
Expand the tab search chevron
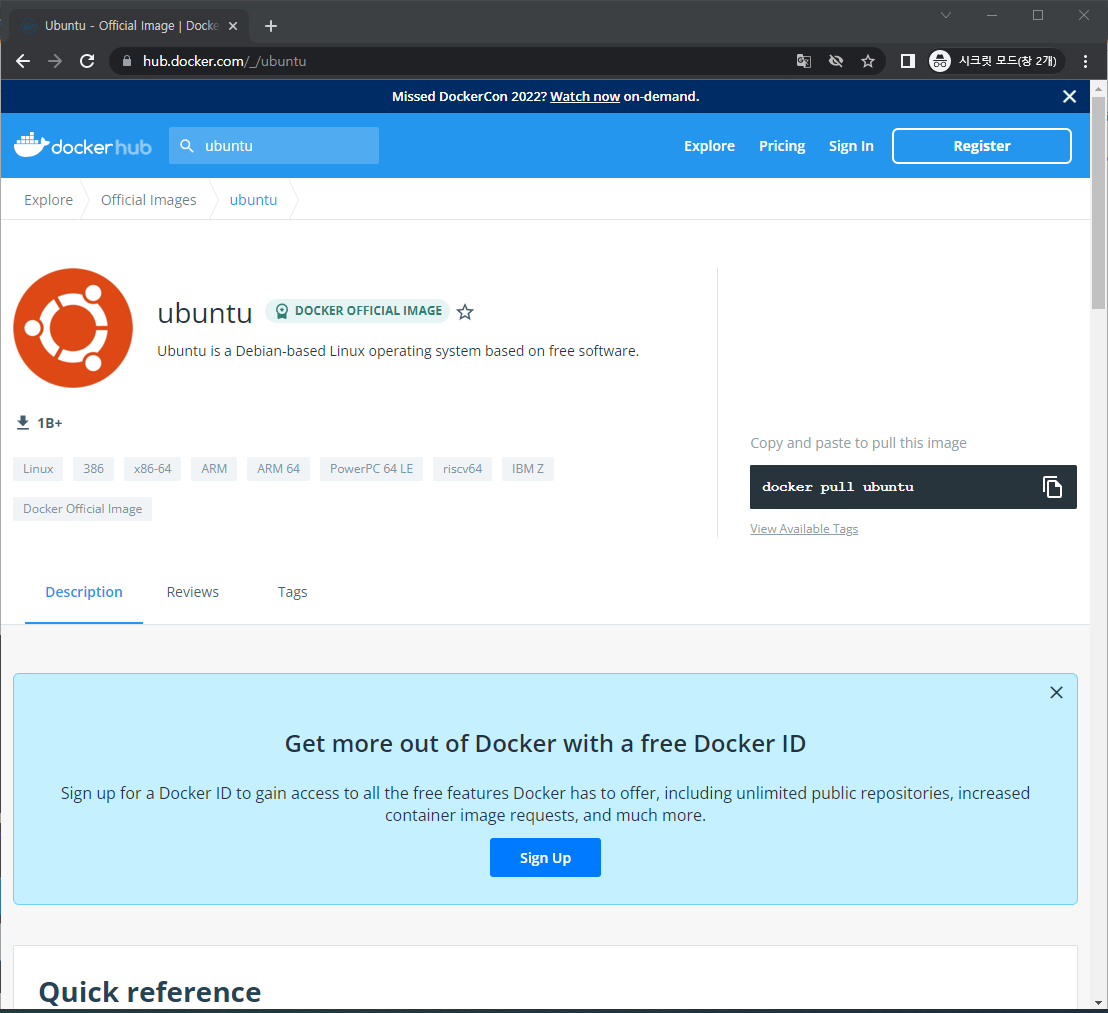click(945, 15)
